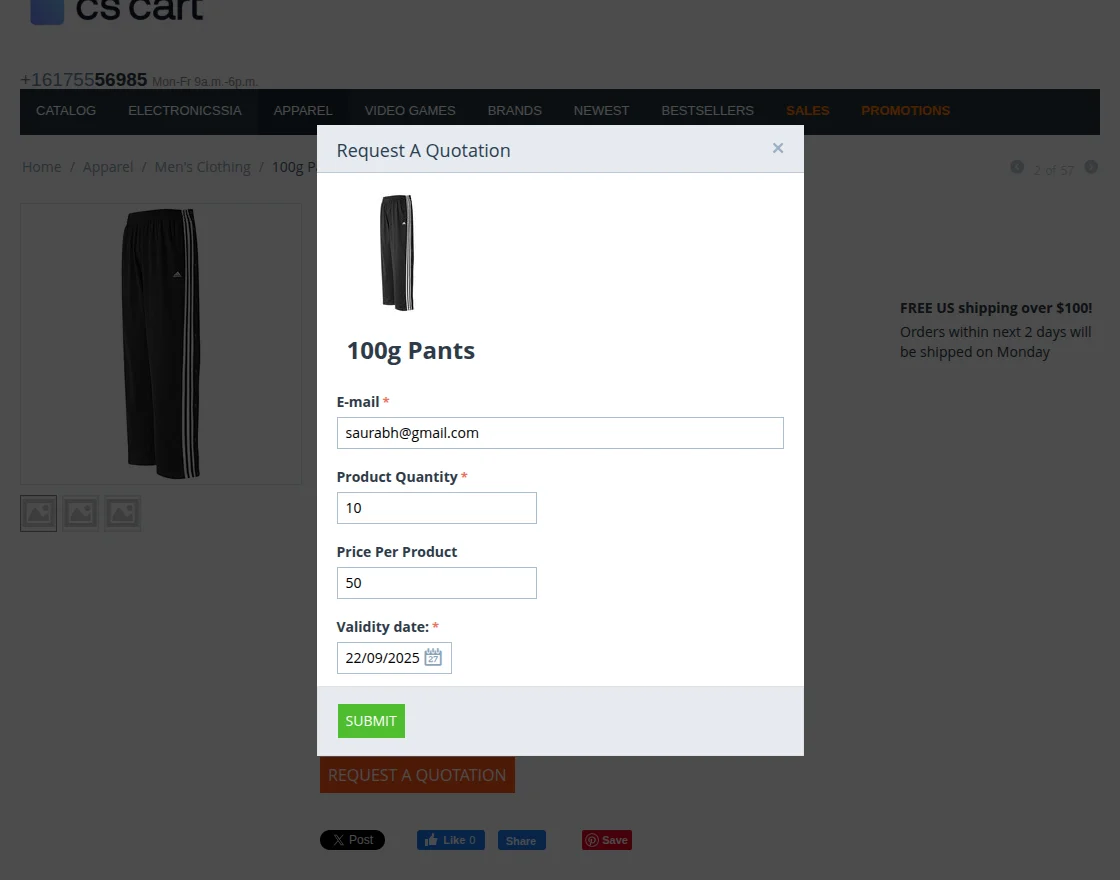
Task: Select the second product thumbnail
Action: [81, 513]
